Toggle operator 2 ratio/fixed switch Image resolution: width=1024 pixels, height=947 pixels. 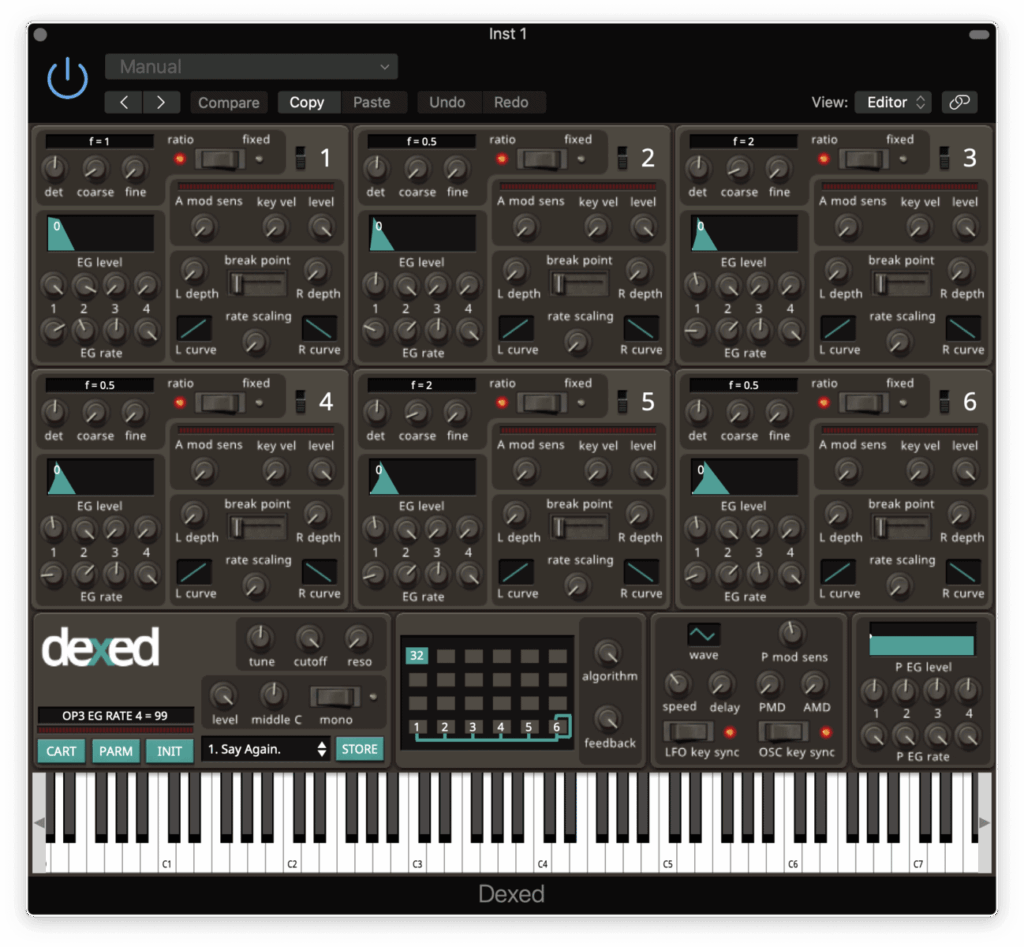tap(542, 159)
